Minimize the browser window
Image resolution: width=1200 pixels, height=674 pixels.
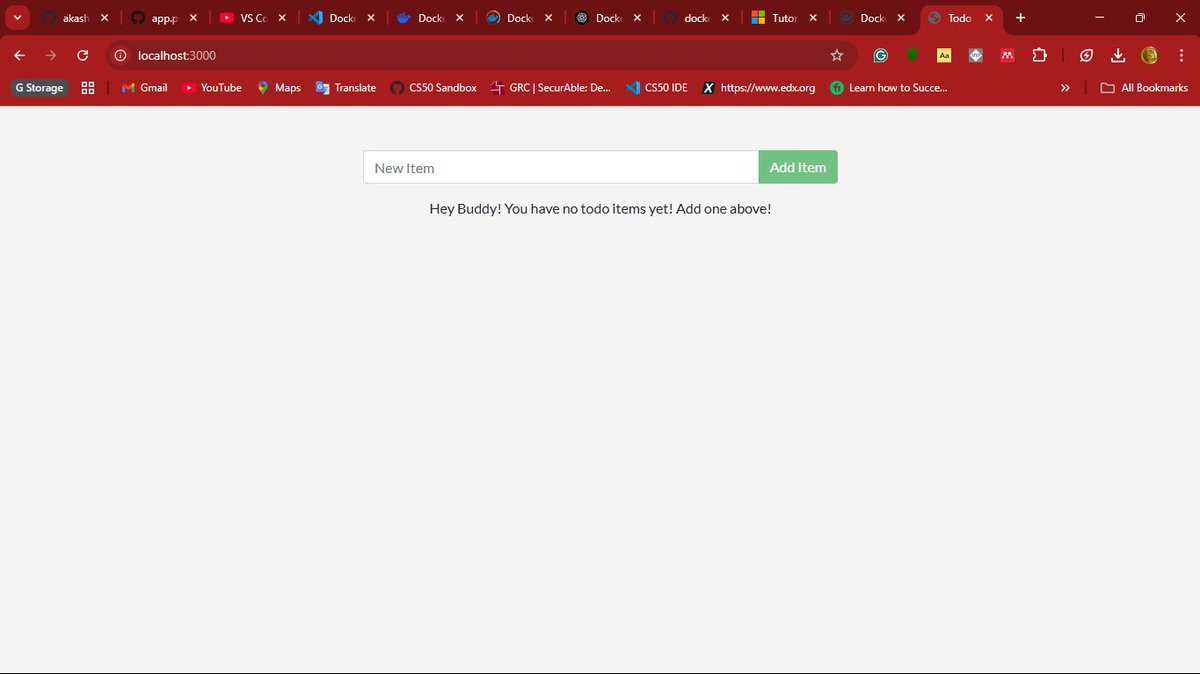tap(1099, 18)
